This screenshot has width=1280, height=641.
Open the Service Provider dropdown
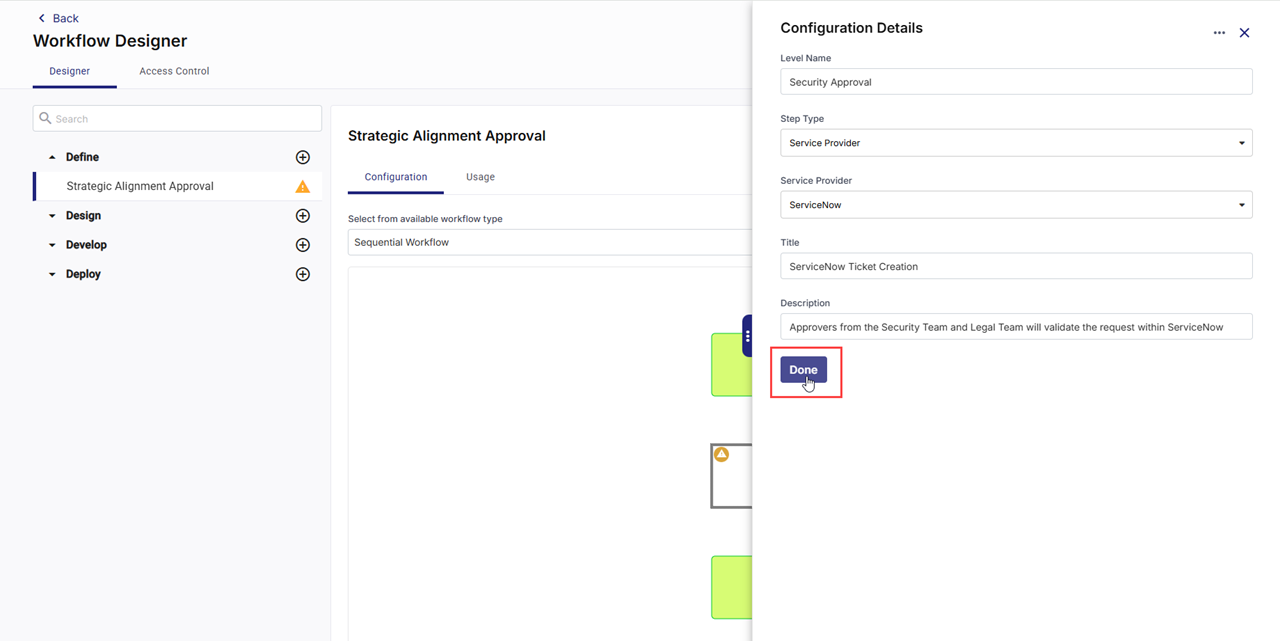[x=1016, y=205]
